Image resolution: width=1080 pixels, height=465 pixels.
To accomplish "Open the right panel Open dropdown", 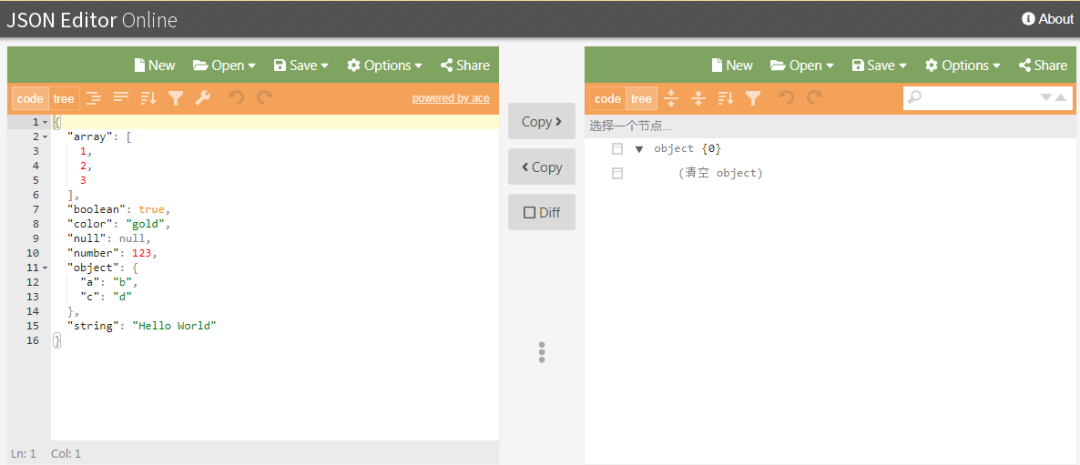I will pyautogui.click(x=802, y=65).
